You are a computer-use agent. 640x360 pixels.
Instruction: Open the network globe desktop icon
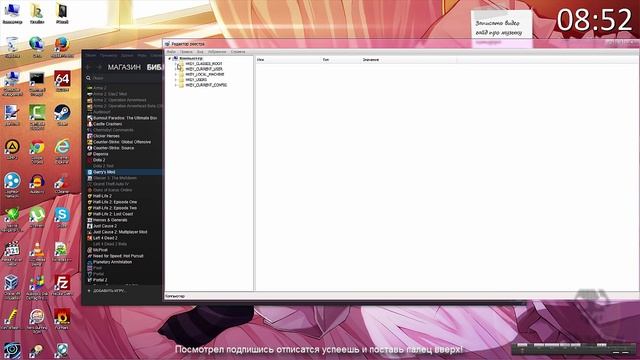37,47
